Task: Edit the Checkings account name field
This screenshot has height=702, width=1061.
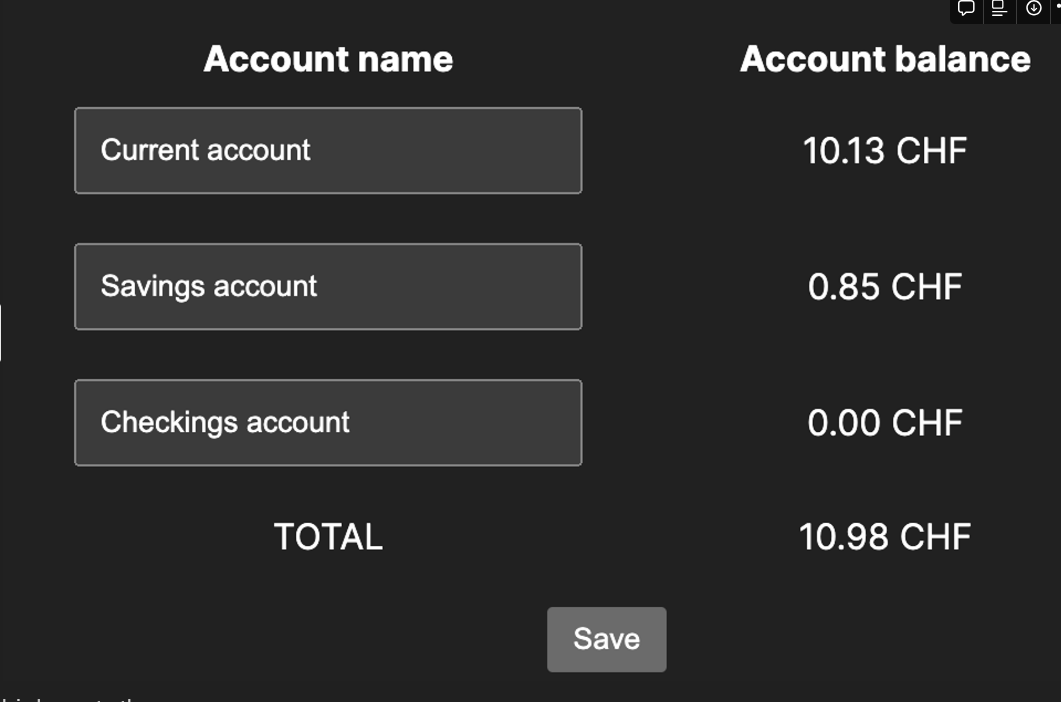Action: [x=328, y=422]
